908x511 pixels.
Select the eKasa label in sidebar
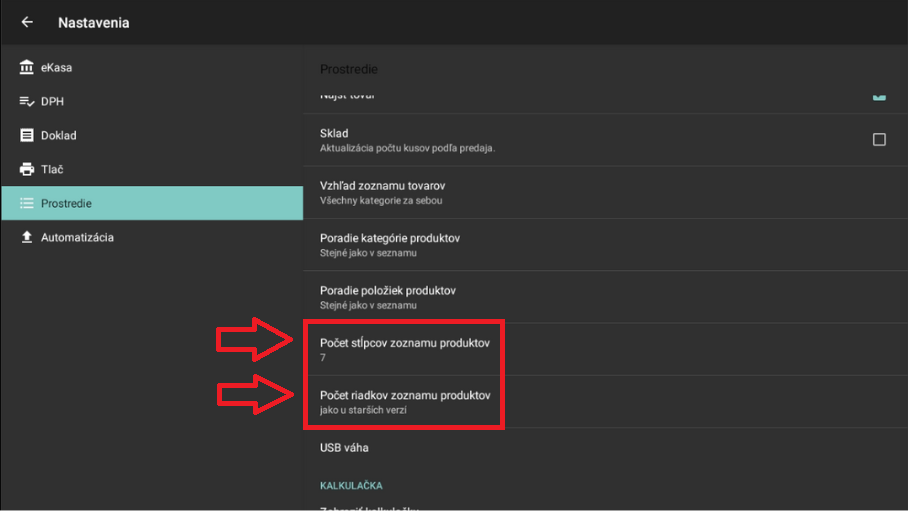coord(56,68)
